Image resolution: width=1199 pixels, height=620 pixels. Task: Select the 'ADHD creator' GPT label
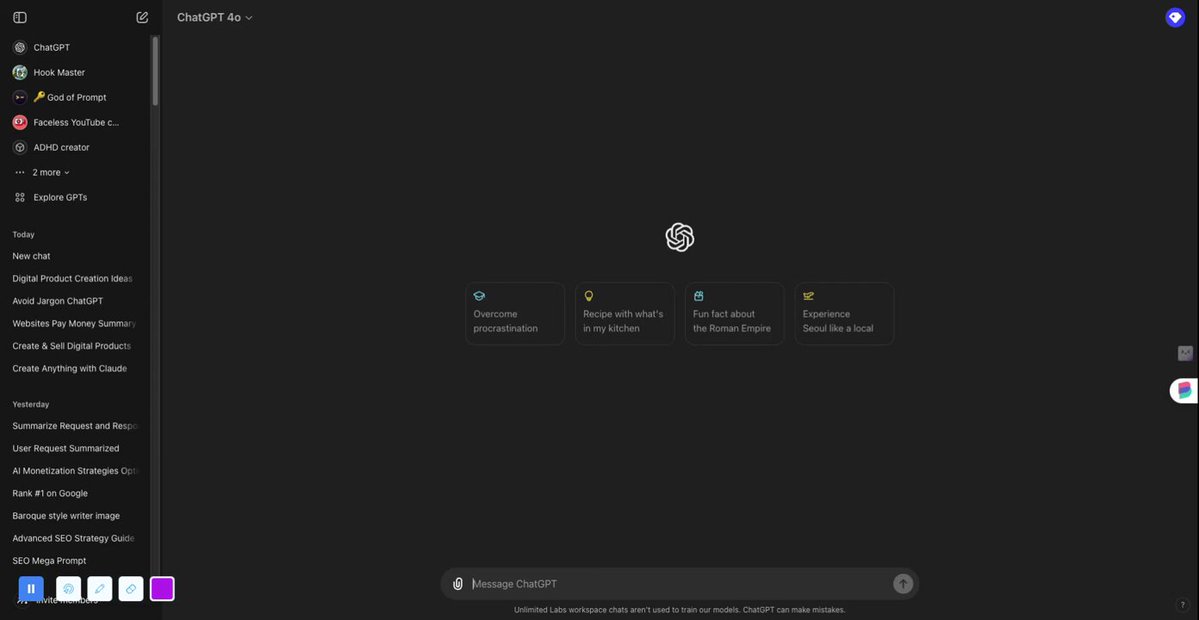click(61, 148)
